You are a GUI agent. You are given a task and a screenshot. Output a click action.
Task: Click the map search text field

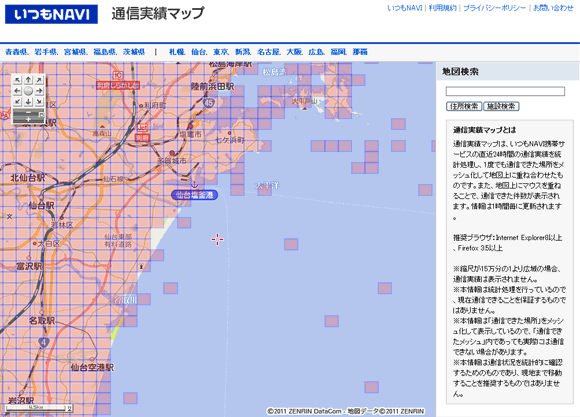(x=505, y=91)
